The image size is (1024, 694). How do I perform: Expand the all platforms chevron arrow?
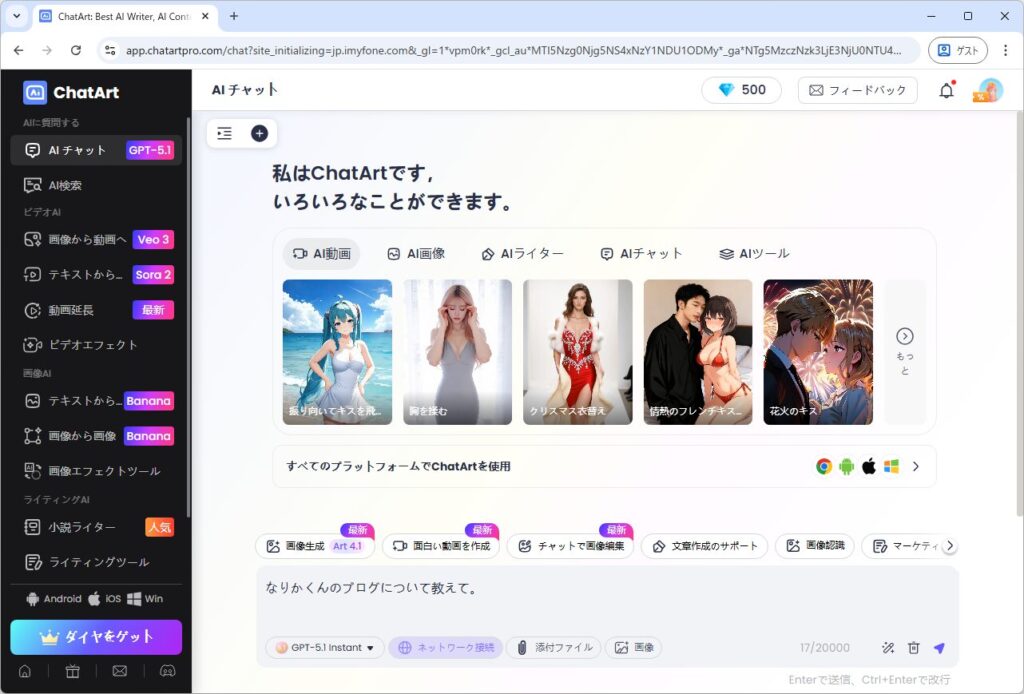tap(915, 466)
